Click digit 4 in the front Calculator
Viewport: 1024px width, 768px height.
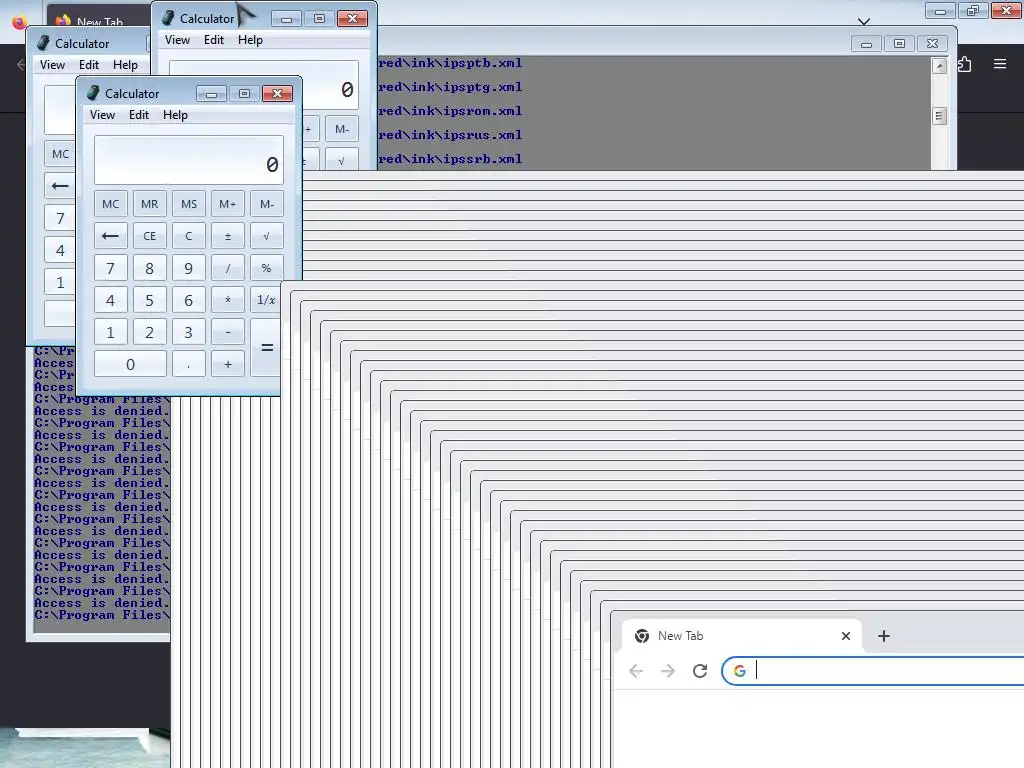[110, 300]
